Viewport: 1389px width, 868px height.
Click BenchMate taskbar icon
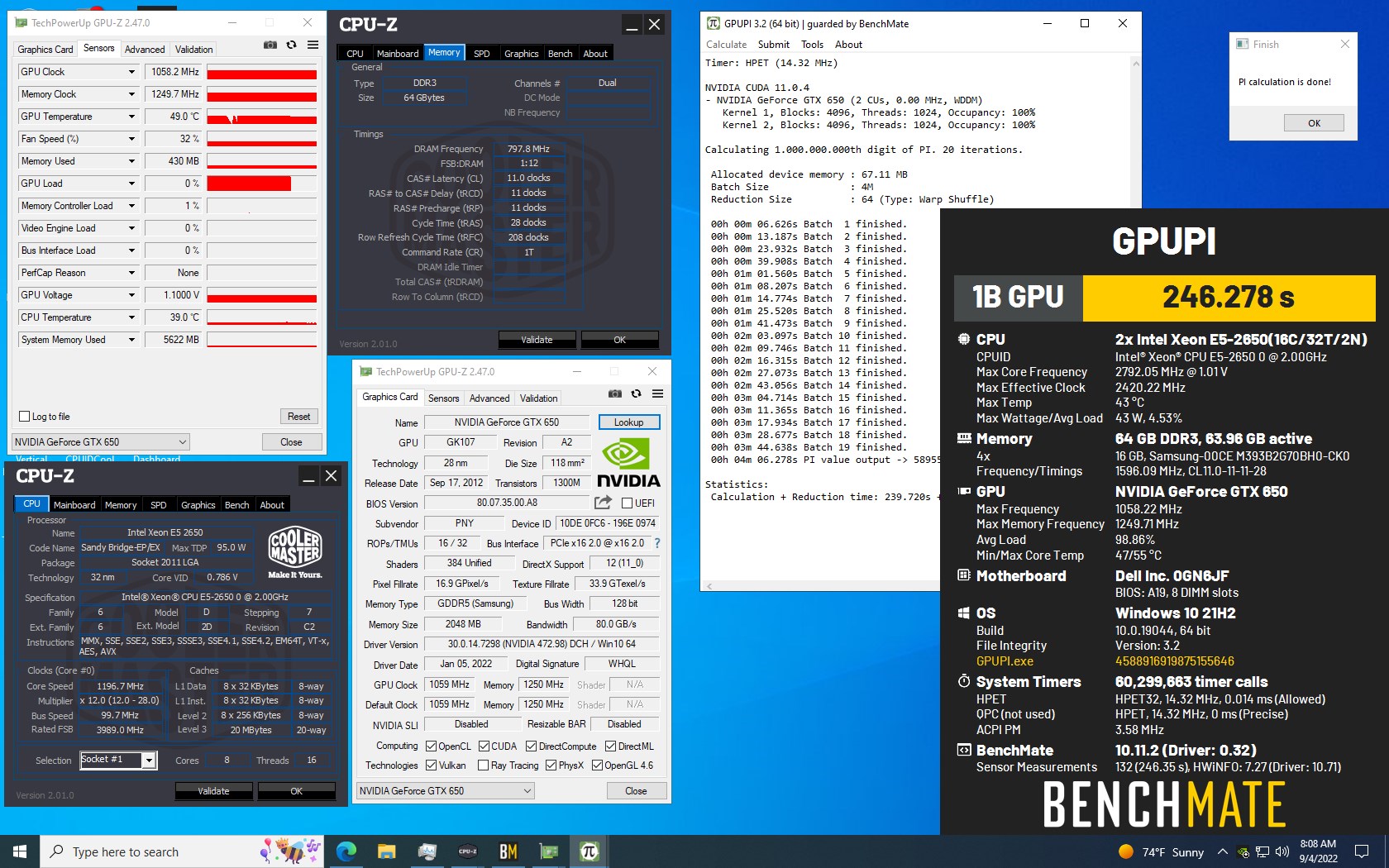(x=508, y=851)
